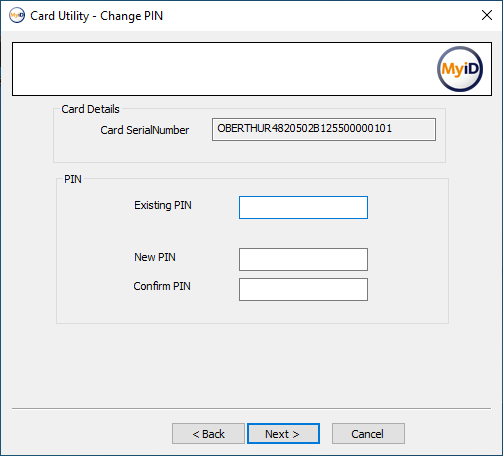Viewport: 503px width, 456px height.
Task: Cancel the Change PIN wizard
Action: (x=368, y=434)
